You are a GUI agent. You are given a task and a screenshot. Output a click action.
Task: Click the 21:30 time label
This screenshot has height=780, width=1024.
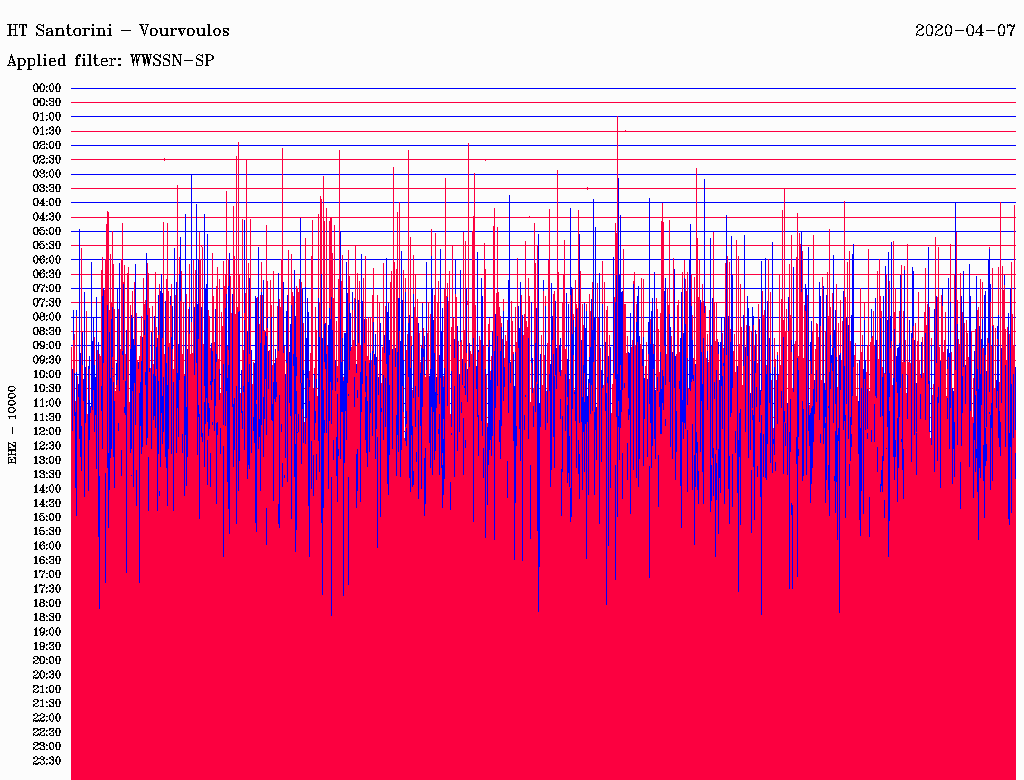click(47, 704)
